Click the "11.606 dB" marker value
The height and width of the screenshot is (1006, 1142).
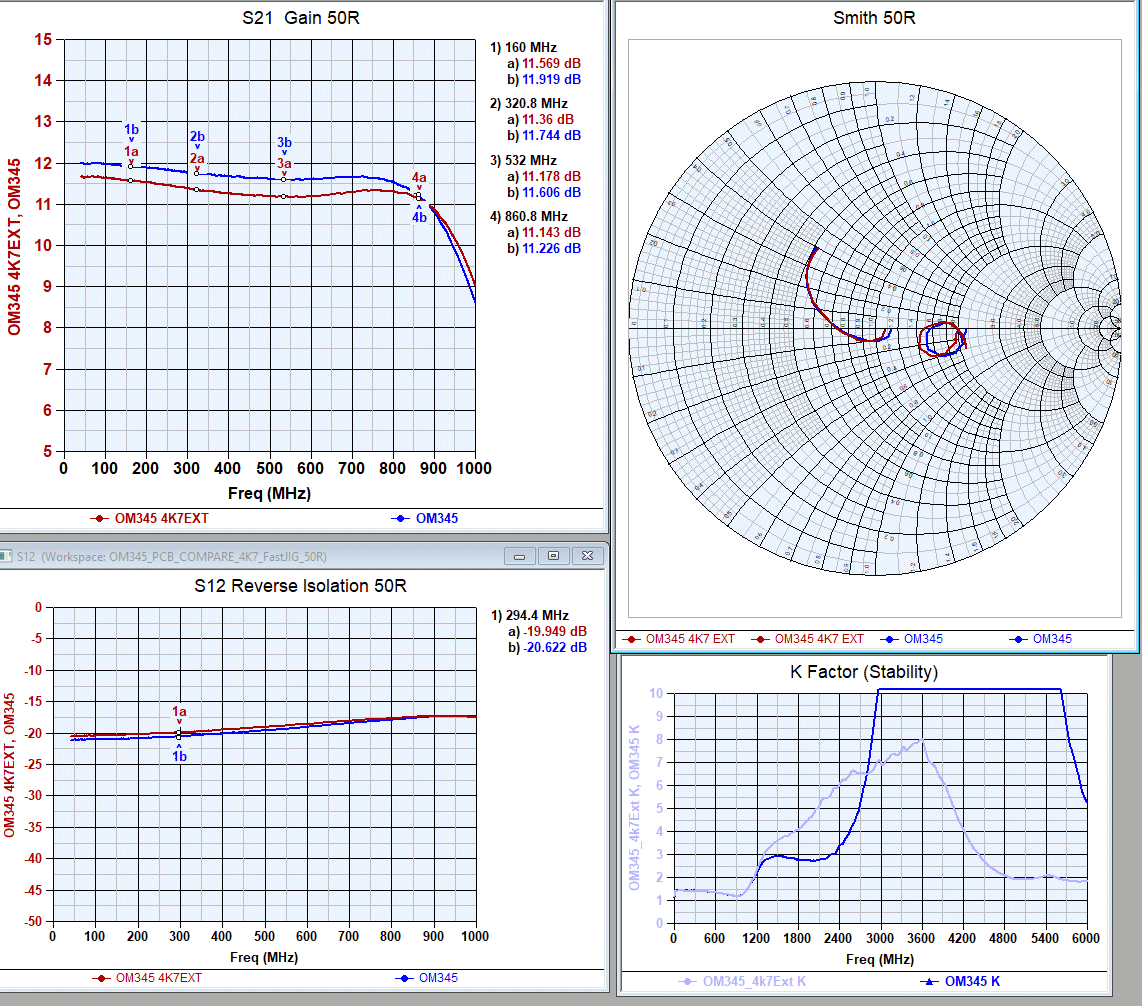(x=551, y=193)
